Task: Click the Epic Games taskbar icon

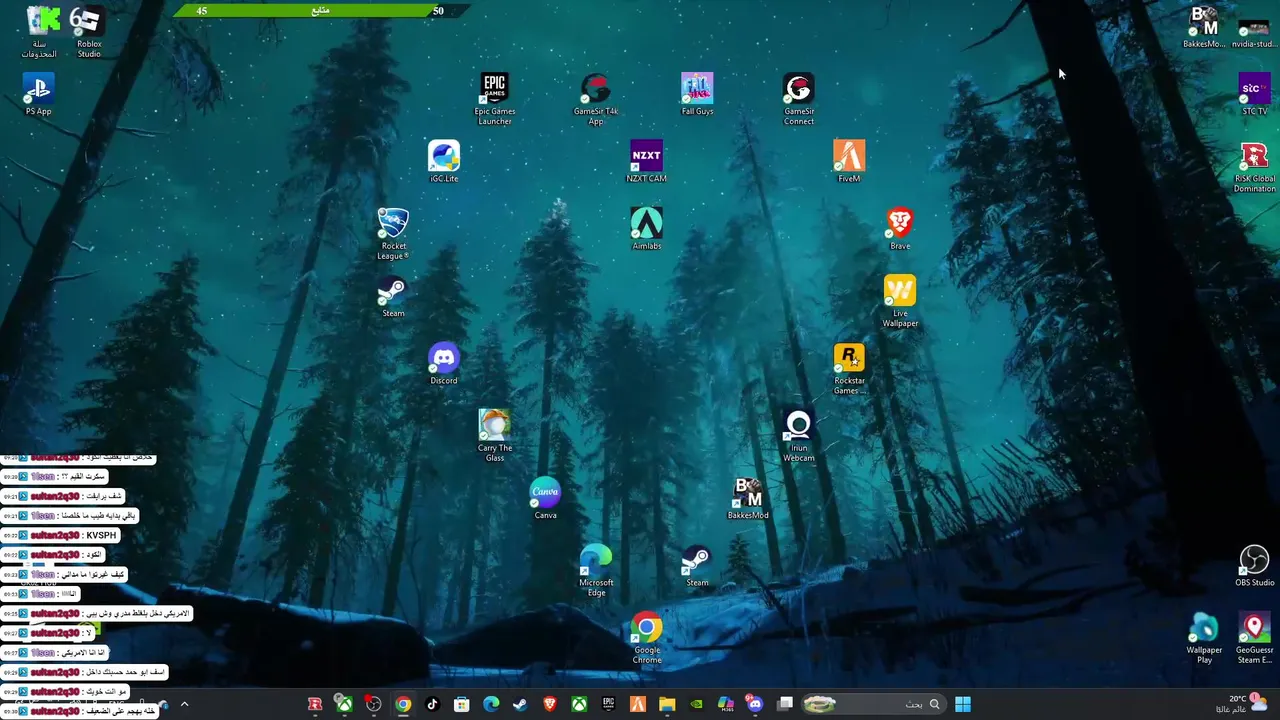Action: click(x=608, y=704)
